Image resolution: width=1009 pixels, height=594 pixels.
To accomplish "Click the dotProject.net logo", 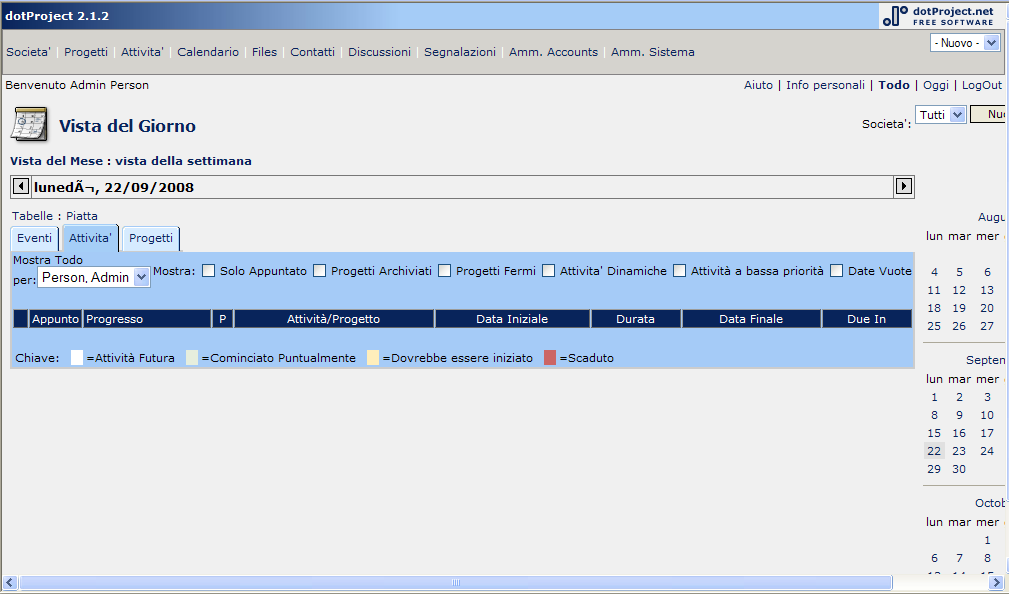I will point(939,15).
